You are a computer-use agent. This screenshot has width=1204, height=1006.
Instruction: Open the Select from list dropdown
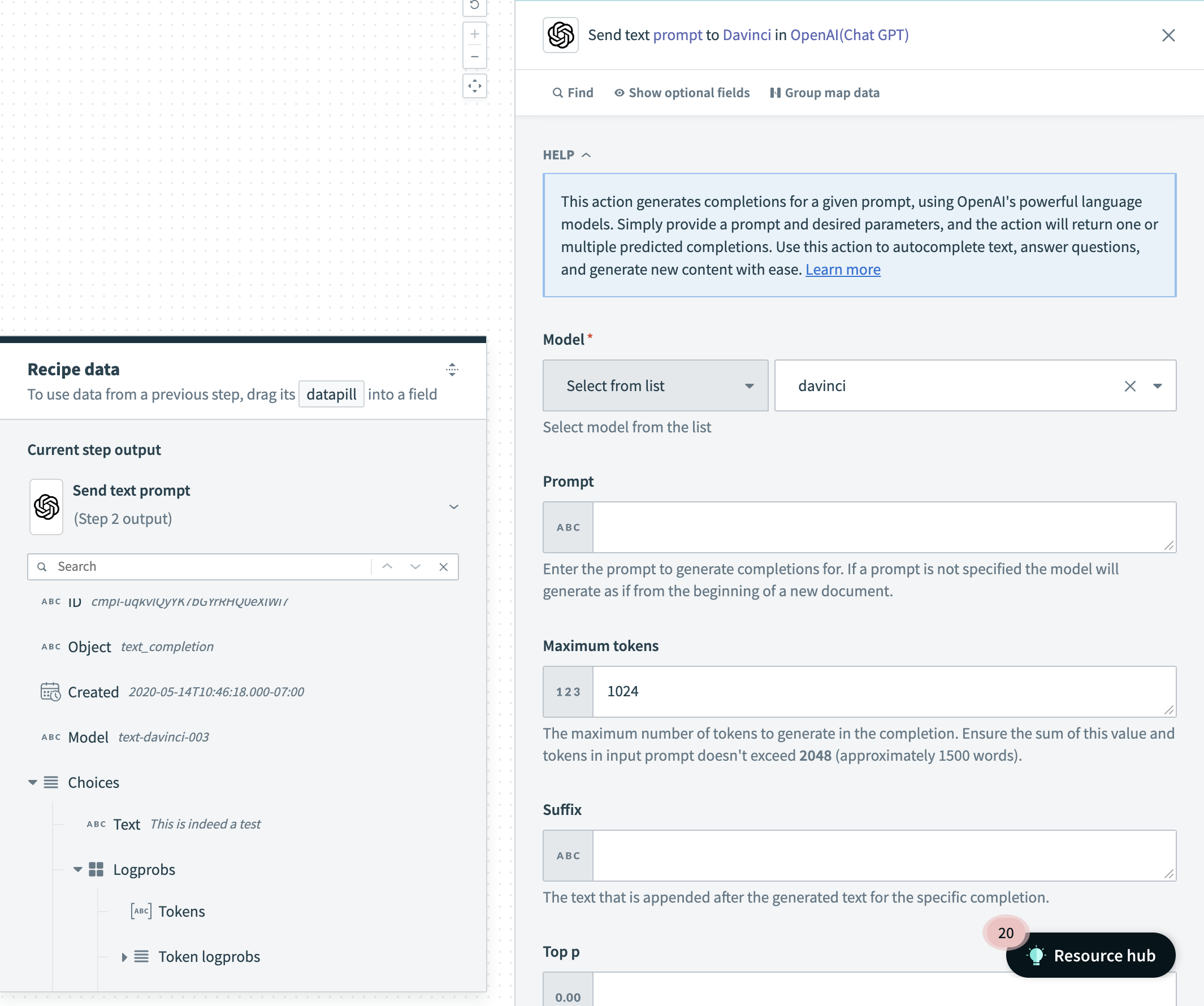655,386
